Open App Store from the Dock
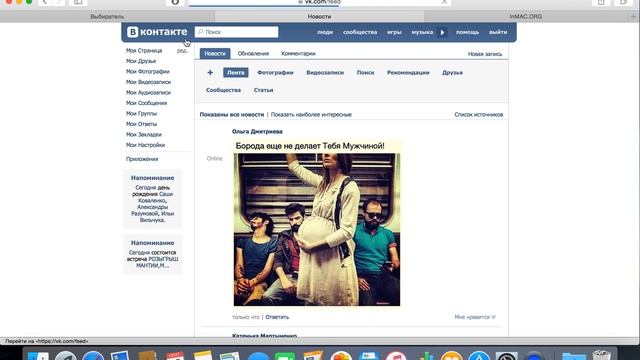 tap(479, 355)
